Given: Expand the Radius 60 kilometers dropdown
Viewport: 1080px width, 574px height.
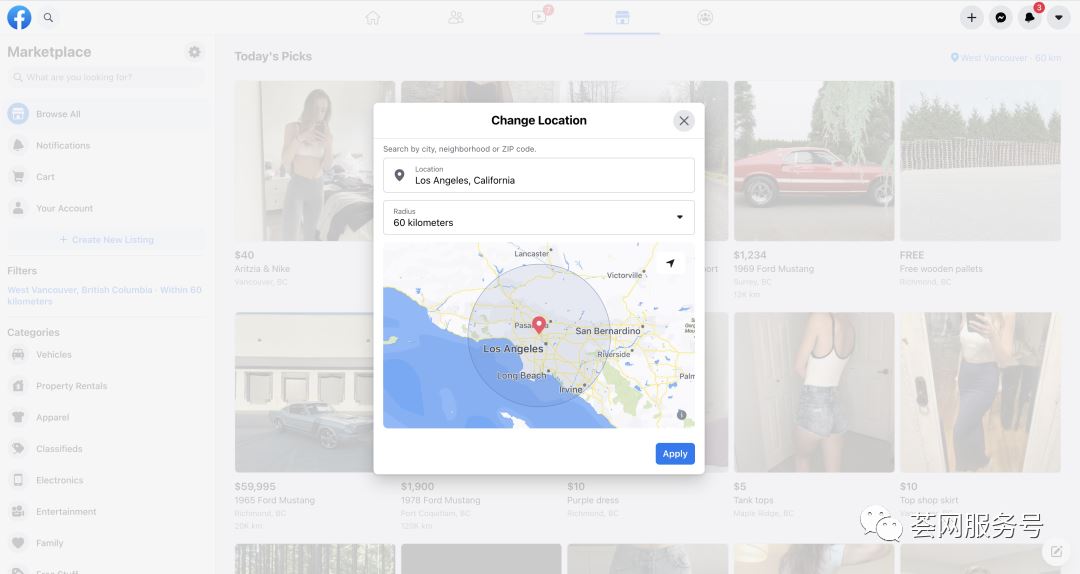Looking at the screenshot, I should tap(538, 217).
